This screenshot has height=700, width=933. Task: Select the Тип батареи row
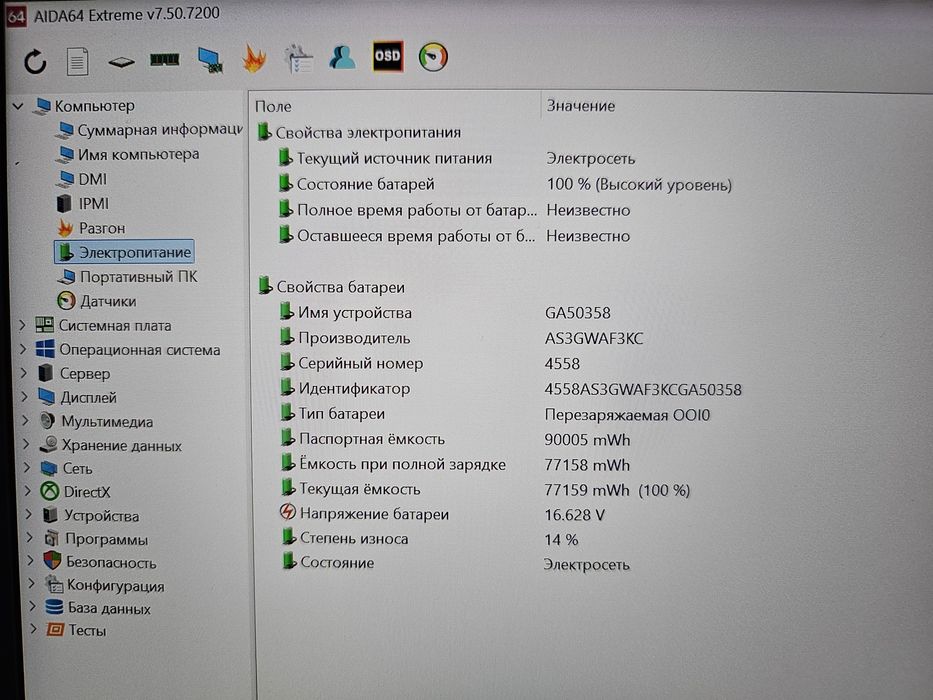(x=495, y=414)
